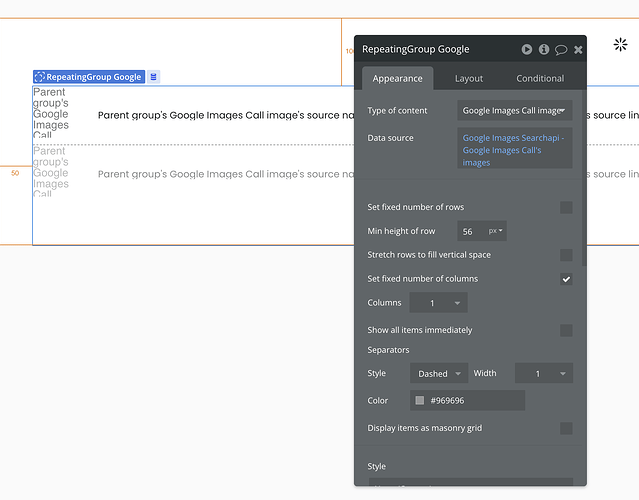Toggle Stretch rows to fill vertical space
The width and height of the screenshot is (639, 500).
(566, 255)
